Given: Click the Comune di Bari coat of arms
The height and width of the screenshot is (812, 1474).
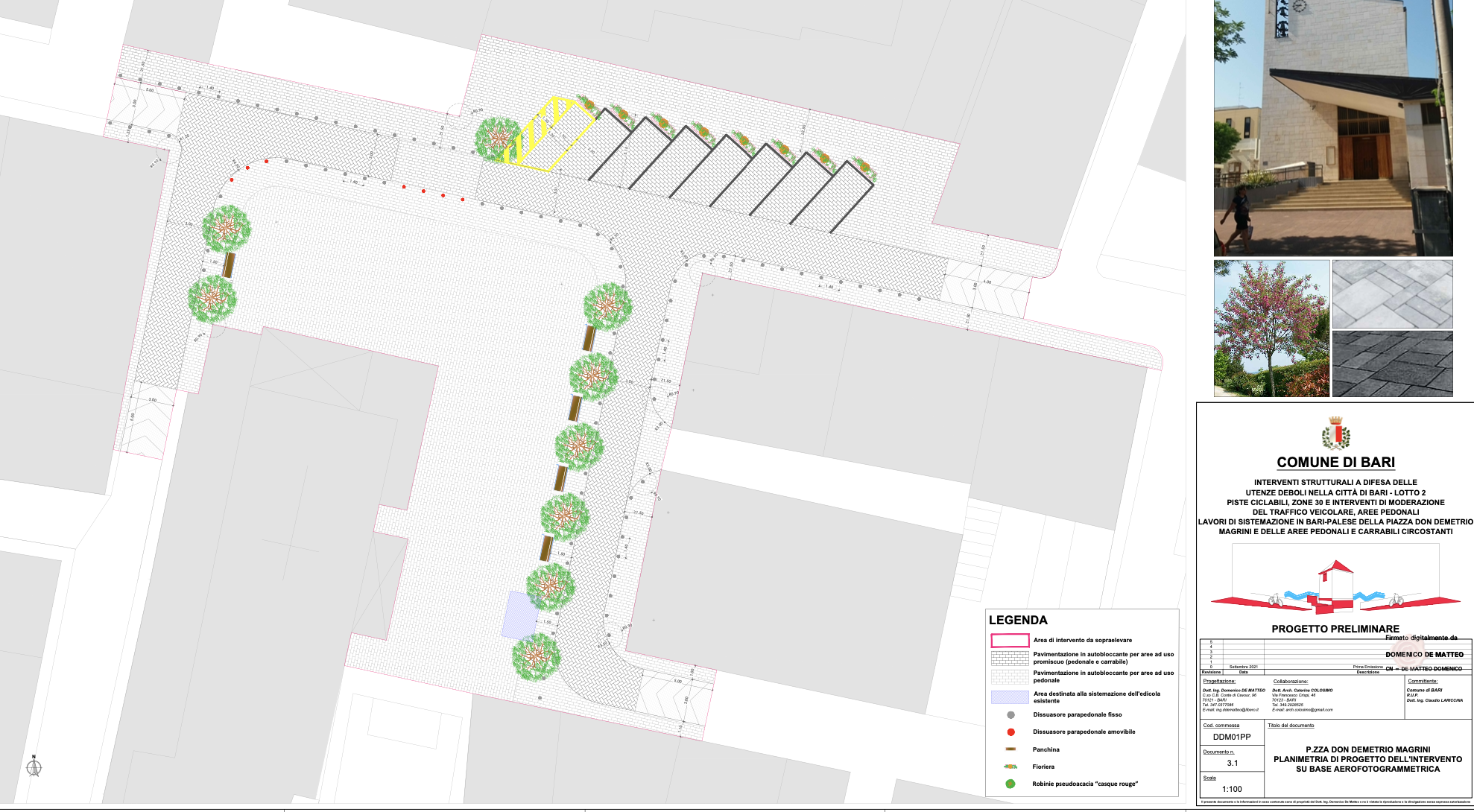Looking at the screenshot, I should point(1335,434).
